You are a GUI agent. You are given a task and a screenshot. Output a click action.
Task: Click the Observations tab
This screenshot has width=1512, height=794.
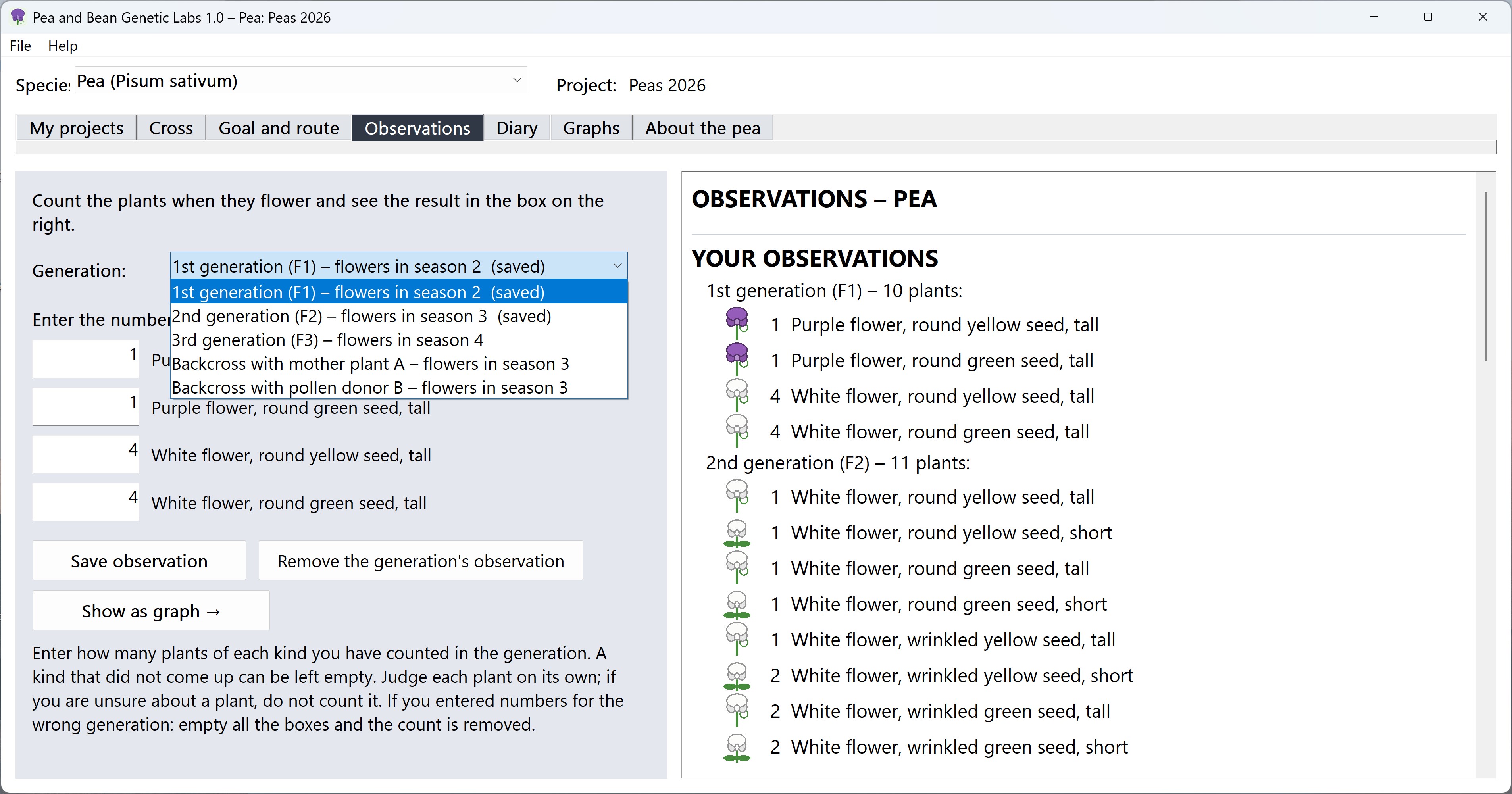pos(417,128)
